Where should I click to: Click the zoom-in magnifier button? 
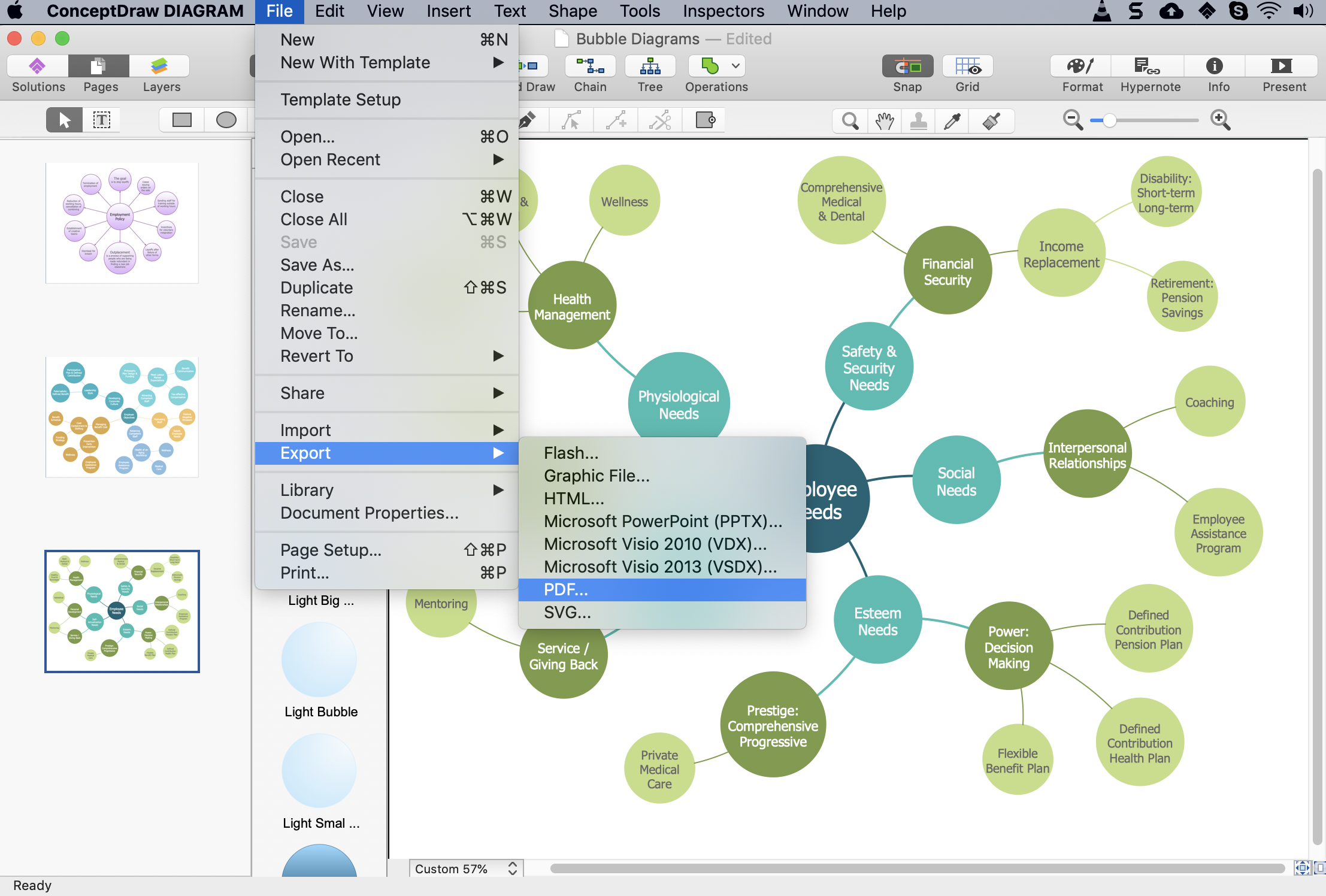pos(1220,120)
